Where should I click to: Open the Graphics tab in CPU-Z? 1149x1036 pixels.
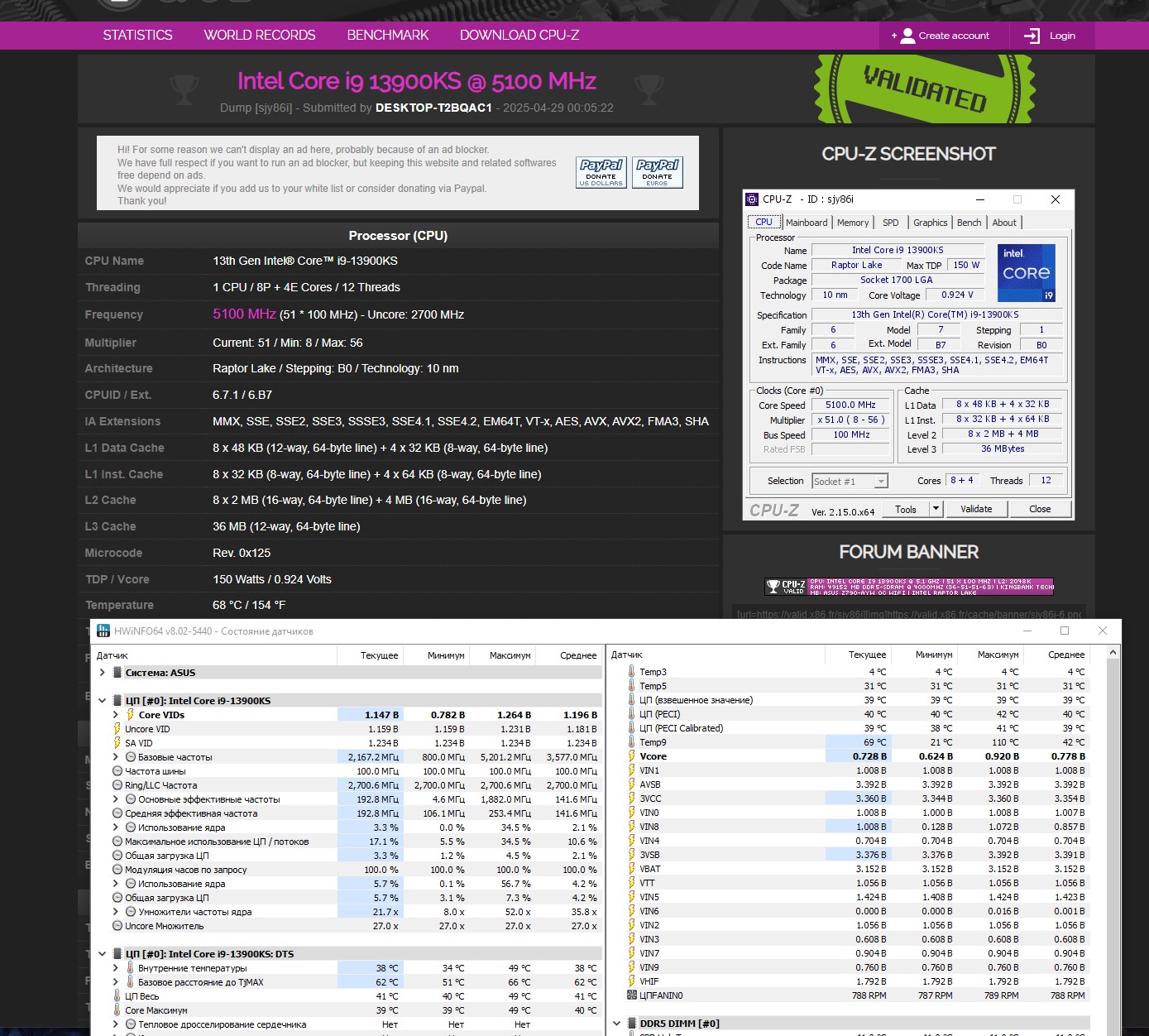tap(931, 223)
